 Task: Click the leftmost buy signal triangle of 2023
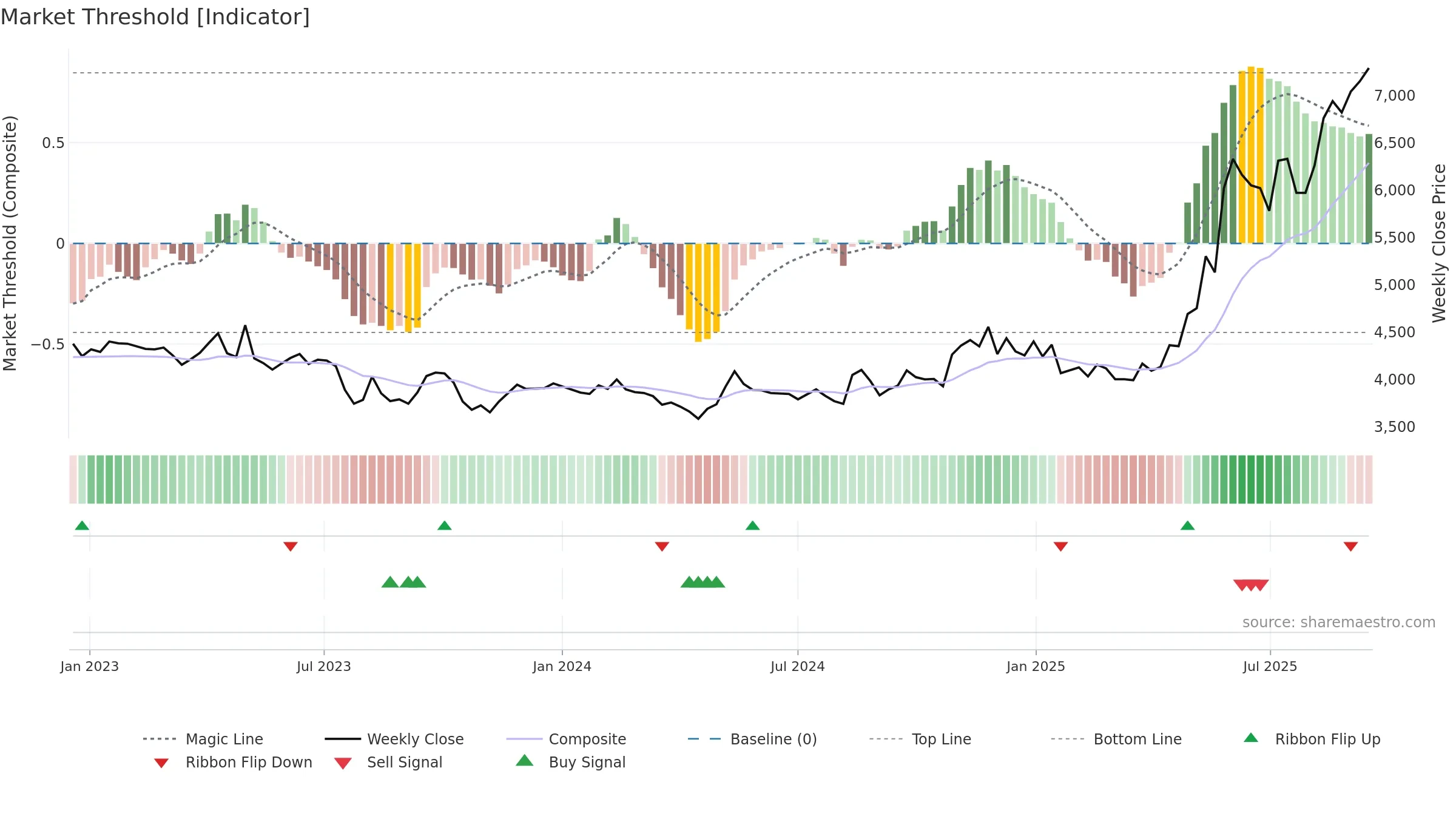(390, 582)
